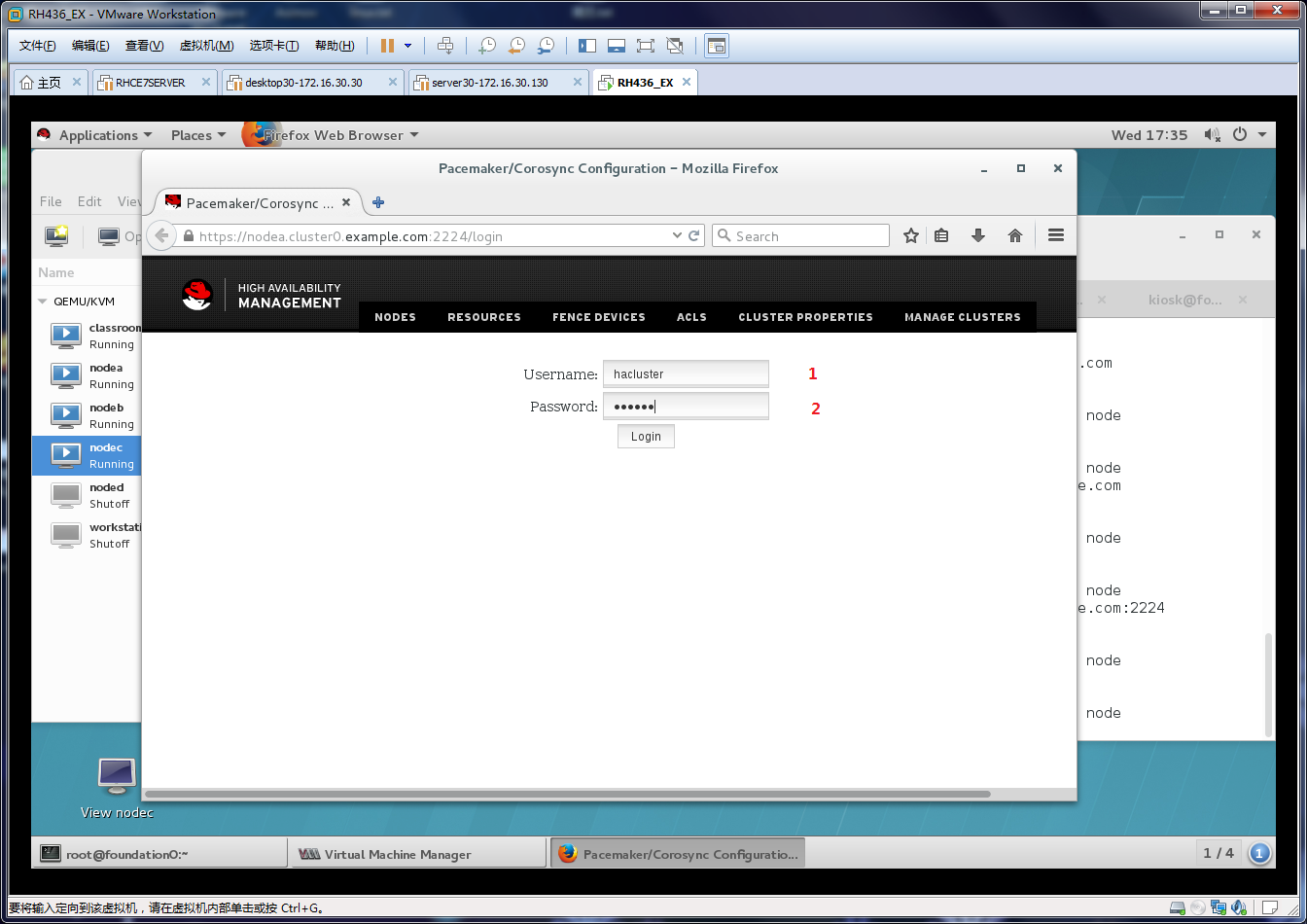Open the 选项卡(T) menu
Image resolution: width=1307 pixels, height=924 pixels.
274,46
